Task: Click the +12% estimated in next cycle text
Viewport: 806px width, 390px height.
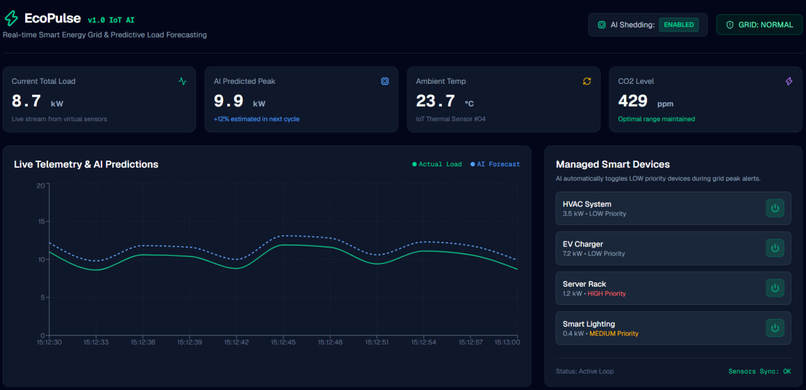Action: (x=257, y=119)
